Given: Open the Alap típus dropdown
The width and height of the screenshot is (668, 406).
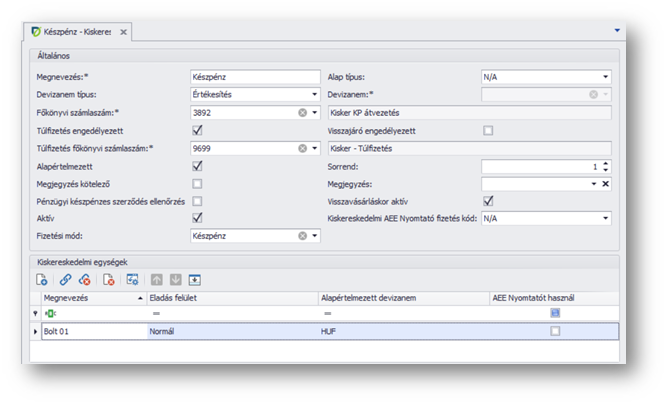Looking at the screenshot, I should tap(605, 77).
